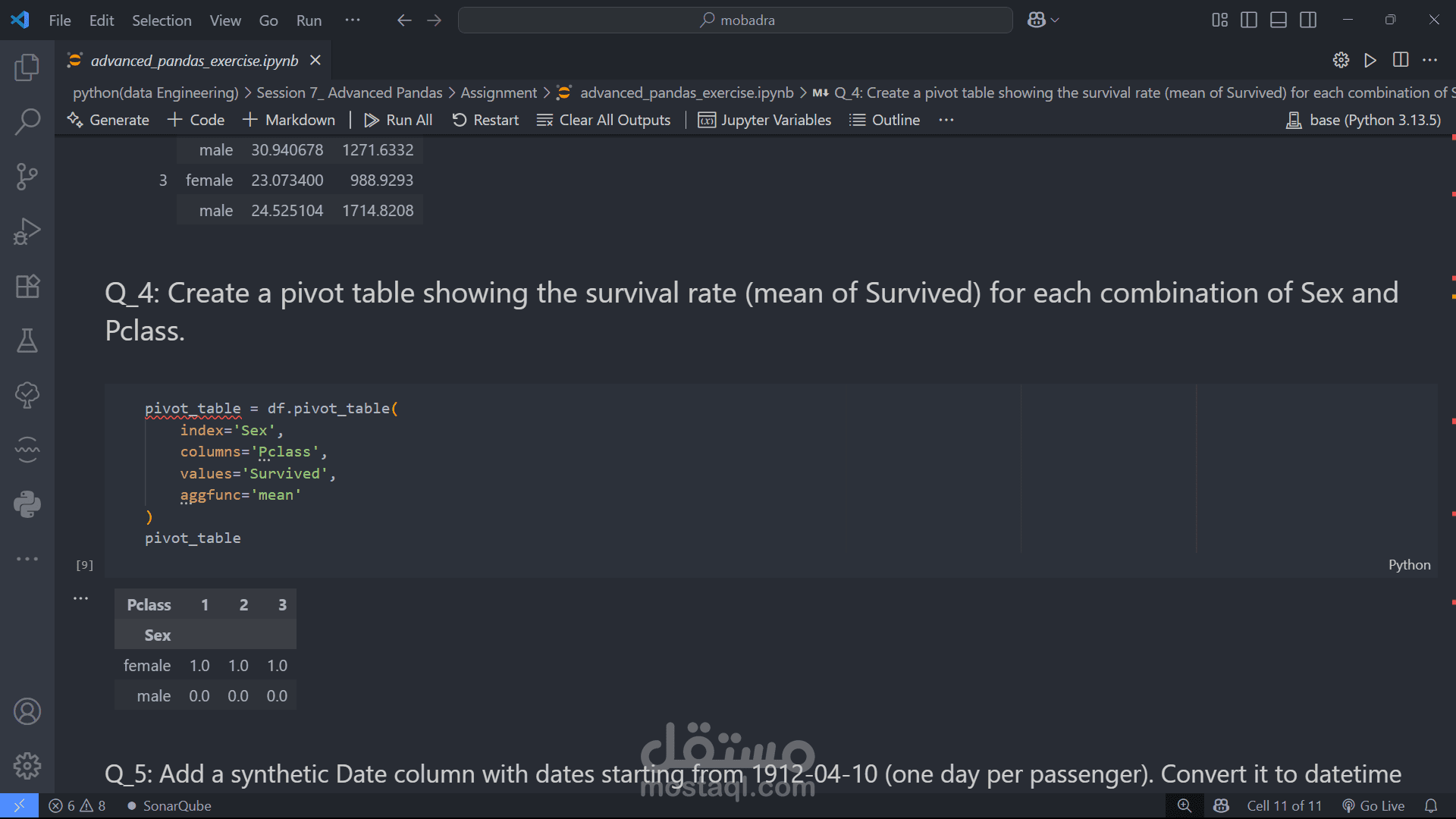Open notebook toolbar overflow ellipsis
Image resolution: width=1456 pixels, height=819 pixels.
946,120
